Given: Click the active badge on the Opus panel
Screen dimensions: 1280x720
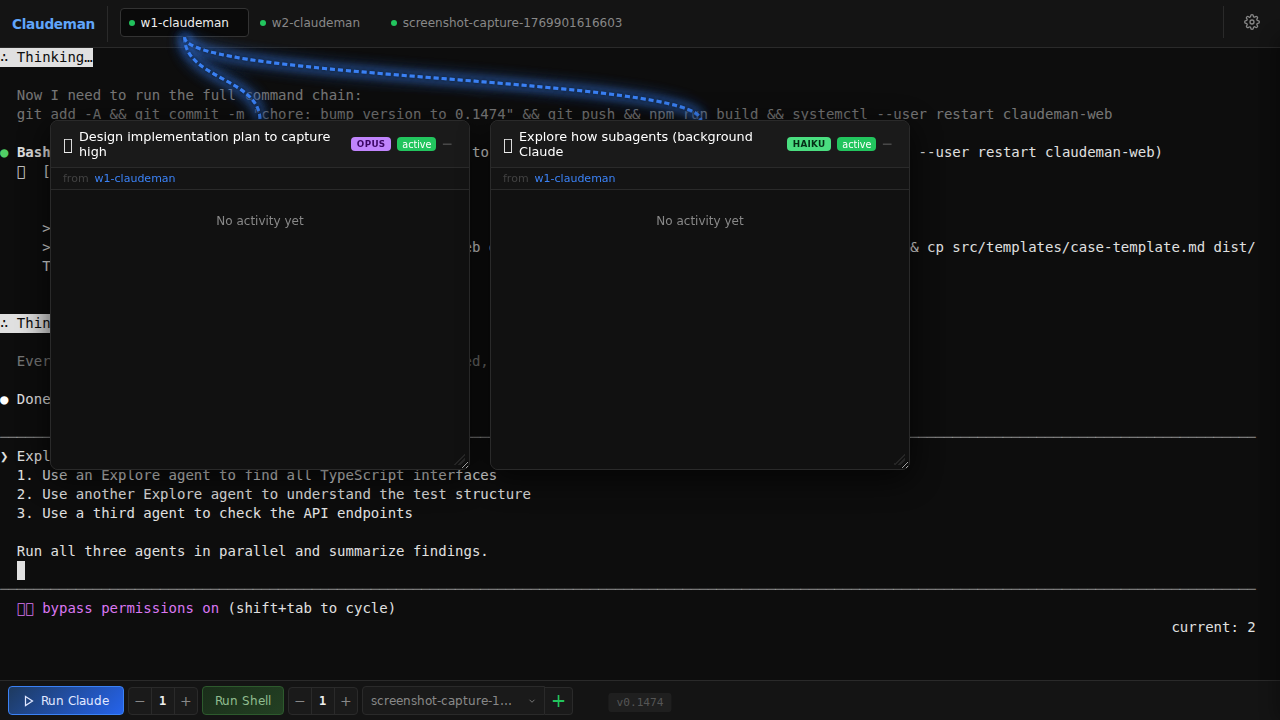Looking at the screenshot, I should point(417,144).
